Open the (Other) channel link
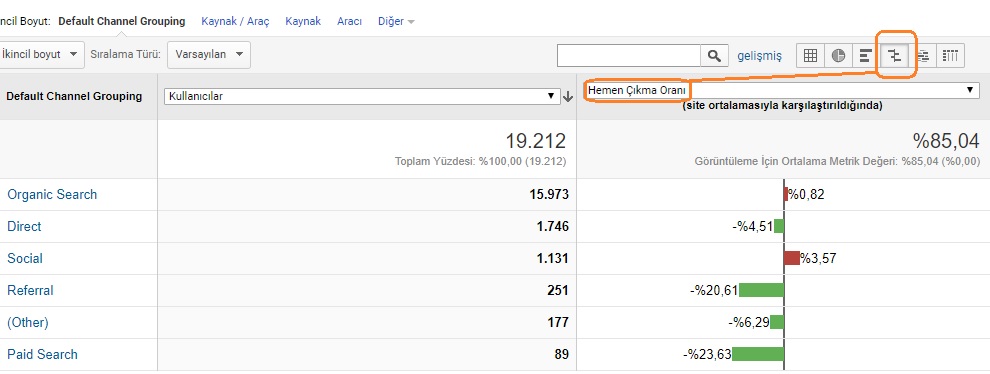The image size is (990, 374). pos(28,323)
